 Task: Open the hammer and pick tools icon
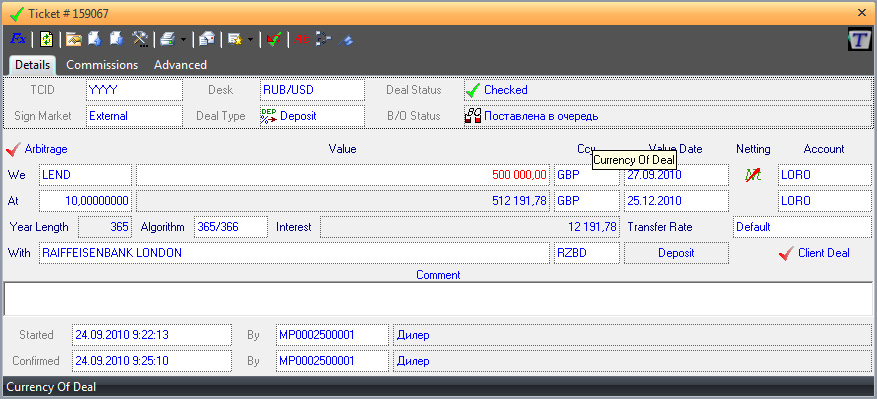(139, 39)
